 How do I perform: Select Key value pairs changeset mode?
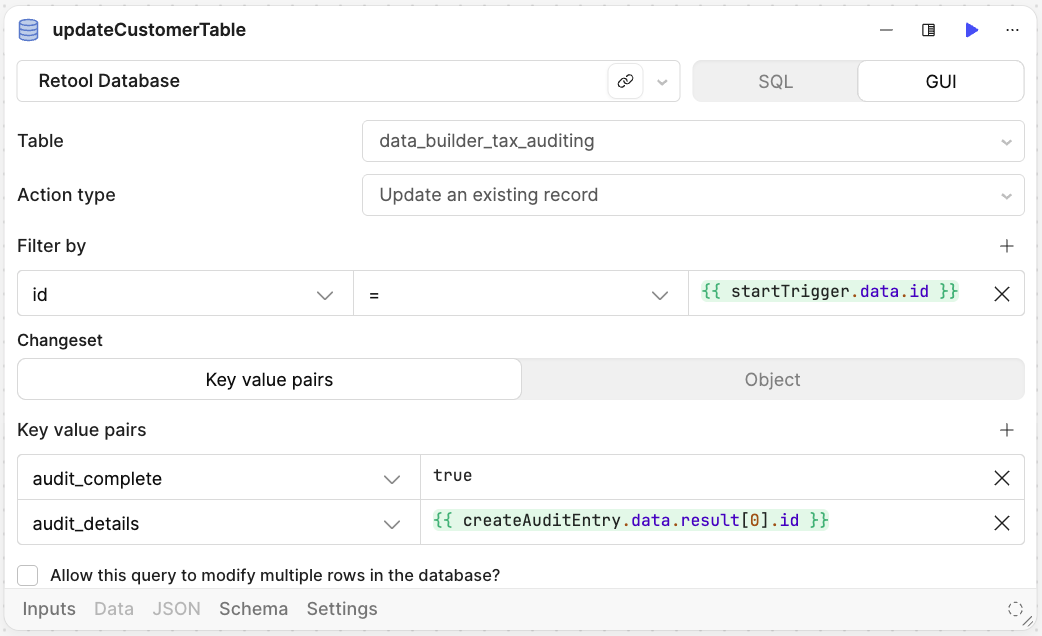pyautogui.click(x=268, y=379)
